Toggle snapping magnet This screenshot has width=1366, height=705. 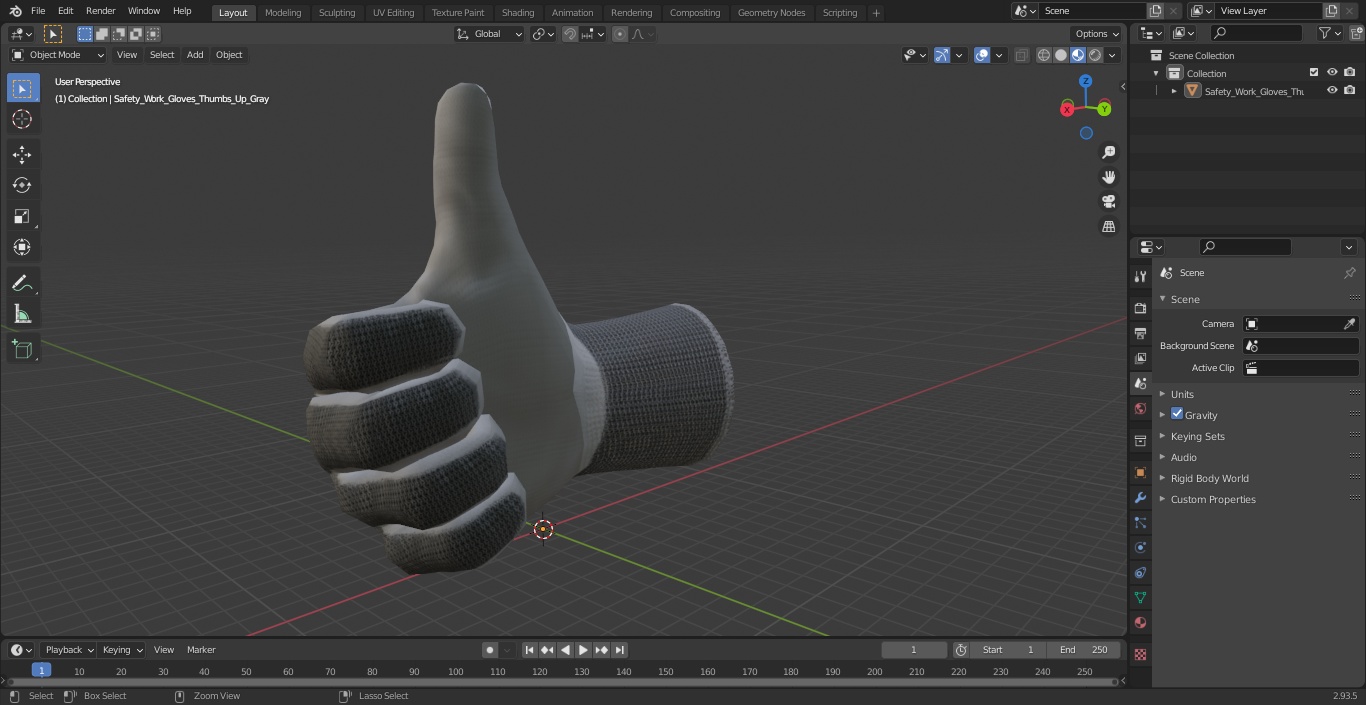point(570,34)
